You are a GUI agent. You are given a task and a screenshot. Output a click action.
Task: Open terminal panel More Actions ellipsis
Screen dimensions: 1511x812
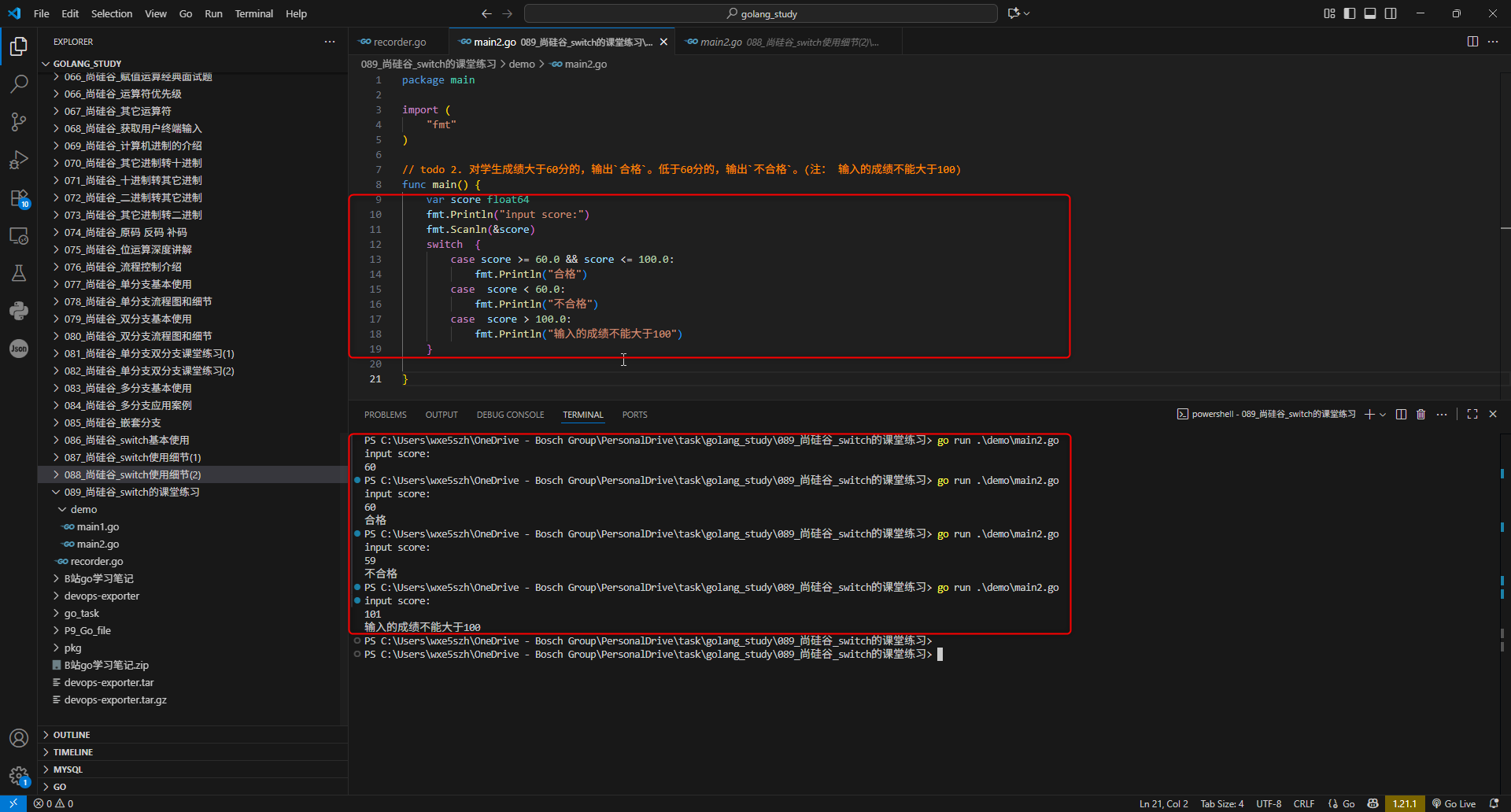pos(1442,415)
